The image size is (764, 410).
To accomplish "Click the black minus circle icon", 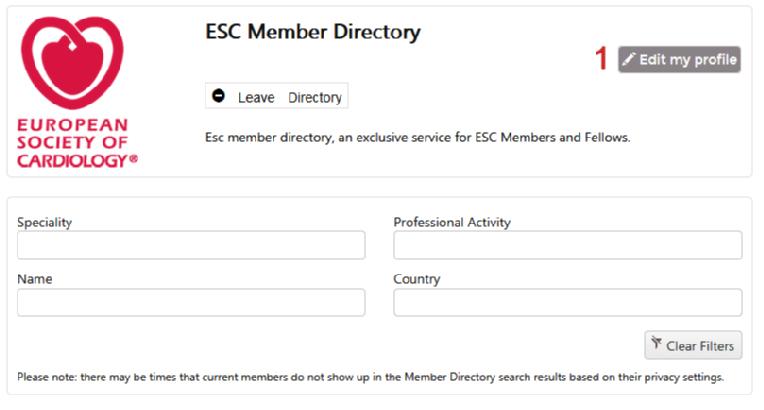I will coord(218,96).
